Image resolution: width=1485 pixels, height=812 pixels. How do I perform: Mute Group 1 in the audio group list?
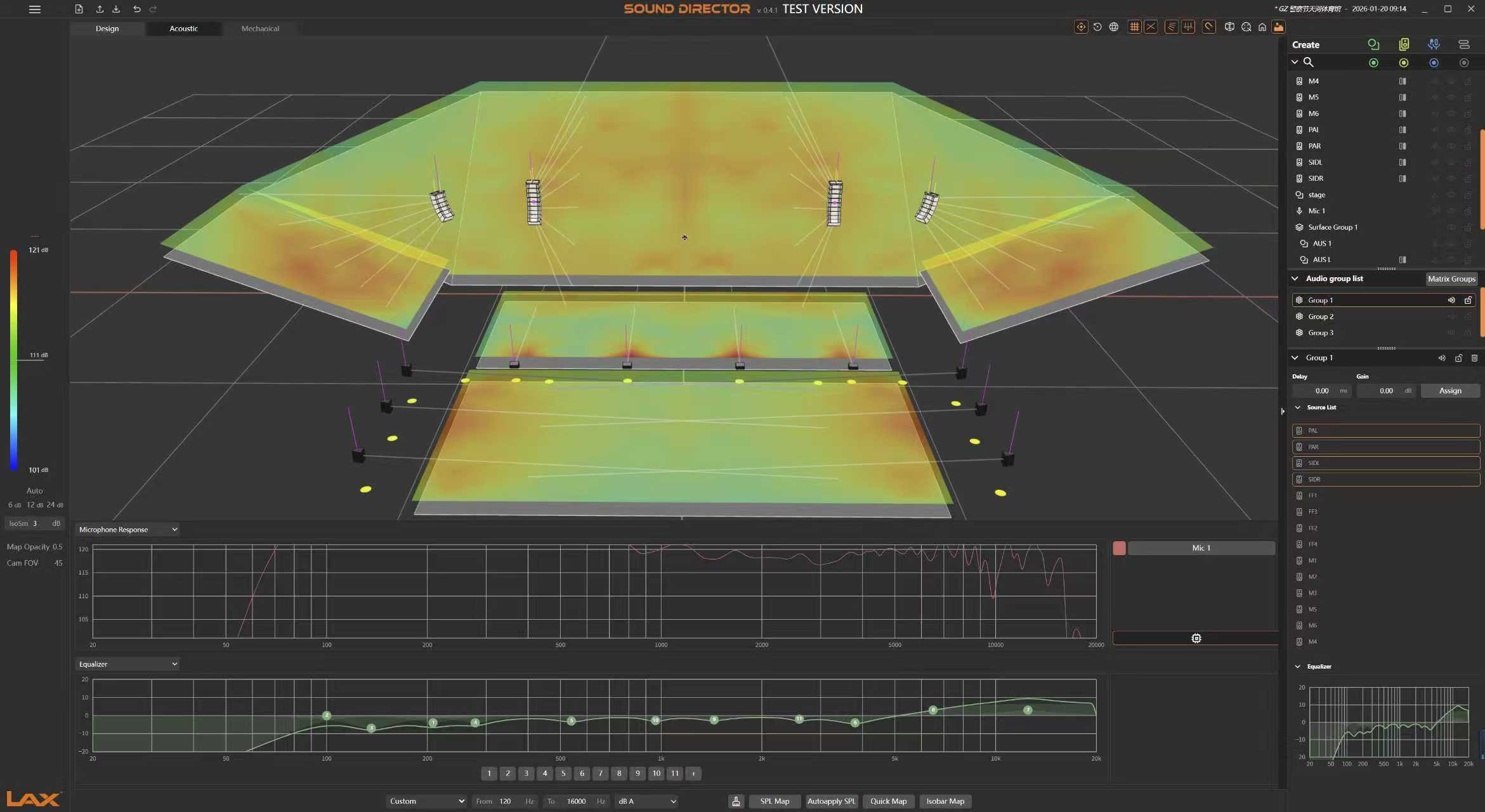1451,300
